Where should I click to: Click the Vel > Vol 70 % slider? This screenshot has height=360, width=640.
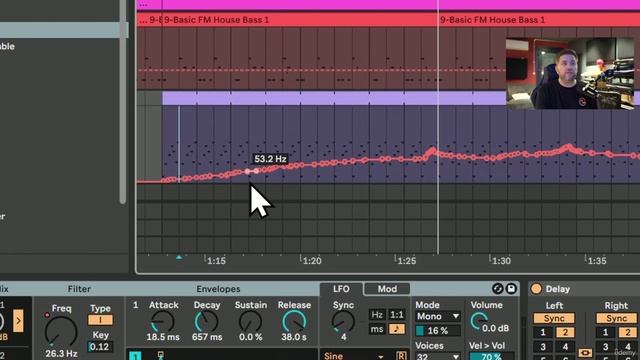491,357
